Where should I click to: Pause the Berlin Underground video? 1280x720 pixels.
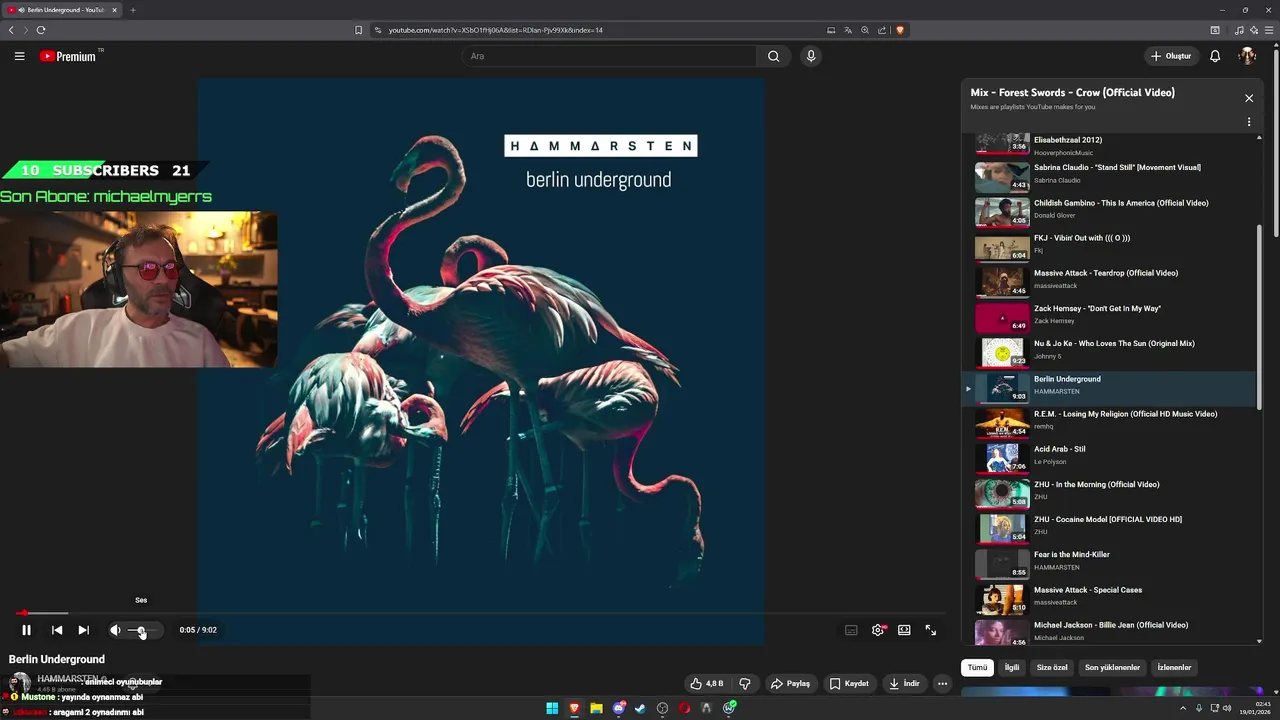tap(26, 630)
